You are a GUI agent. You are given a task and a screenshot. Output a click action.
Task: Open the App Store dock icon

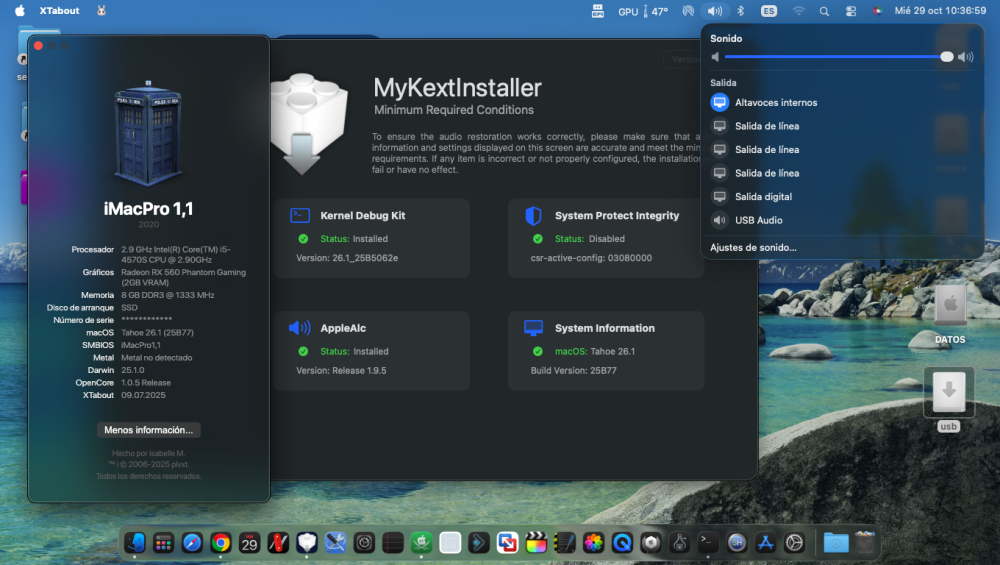tap(765, 543)
